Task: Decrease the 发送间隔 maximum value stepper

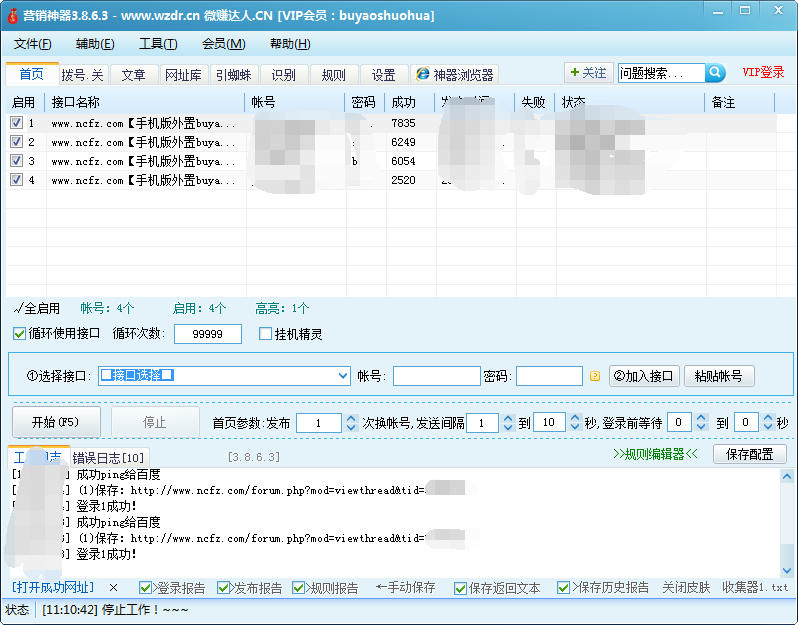Action: [575, 427]
